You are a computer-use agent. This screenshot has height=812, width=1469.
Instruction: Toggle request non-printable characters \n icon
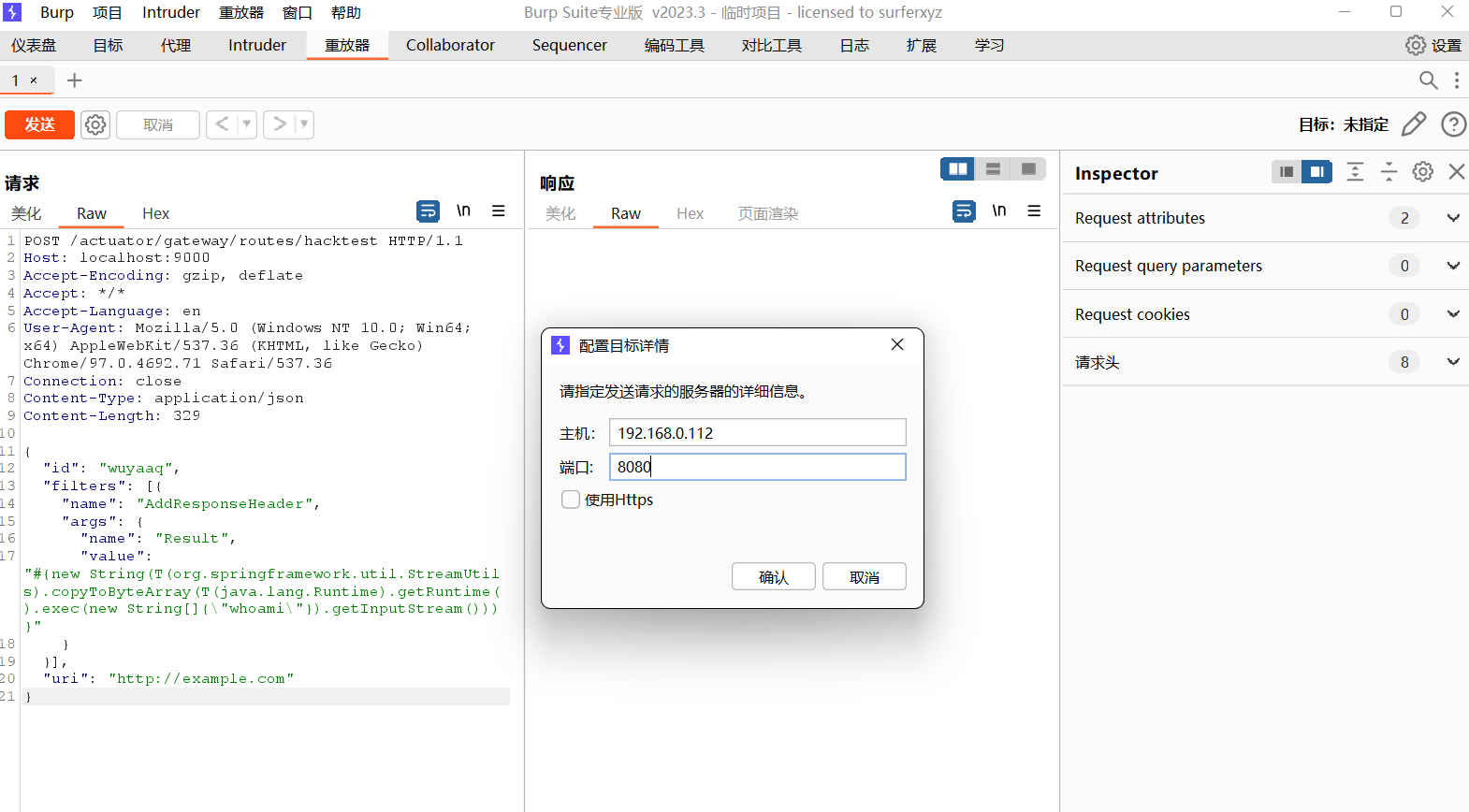point(463,211)
